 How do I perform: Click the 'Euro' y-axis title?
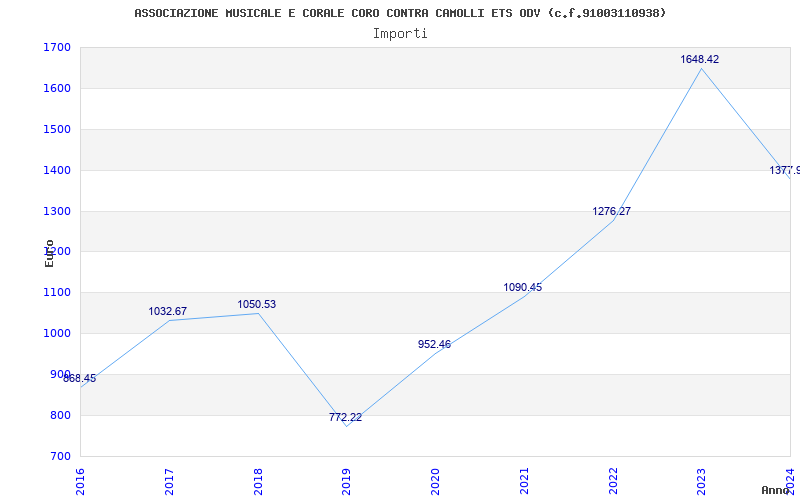pyautogui.click(x=49, y=254)
